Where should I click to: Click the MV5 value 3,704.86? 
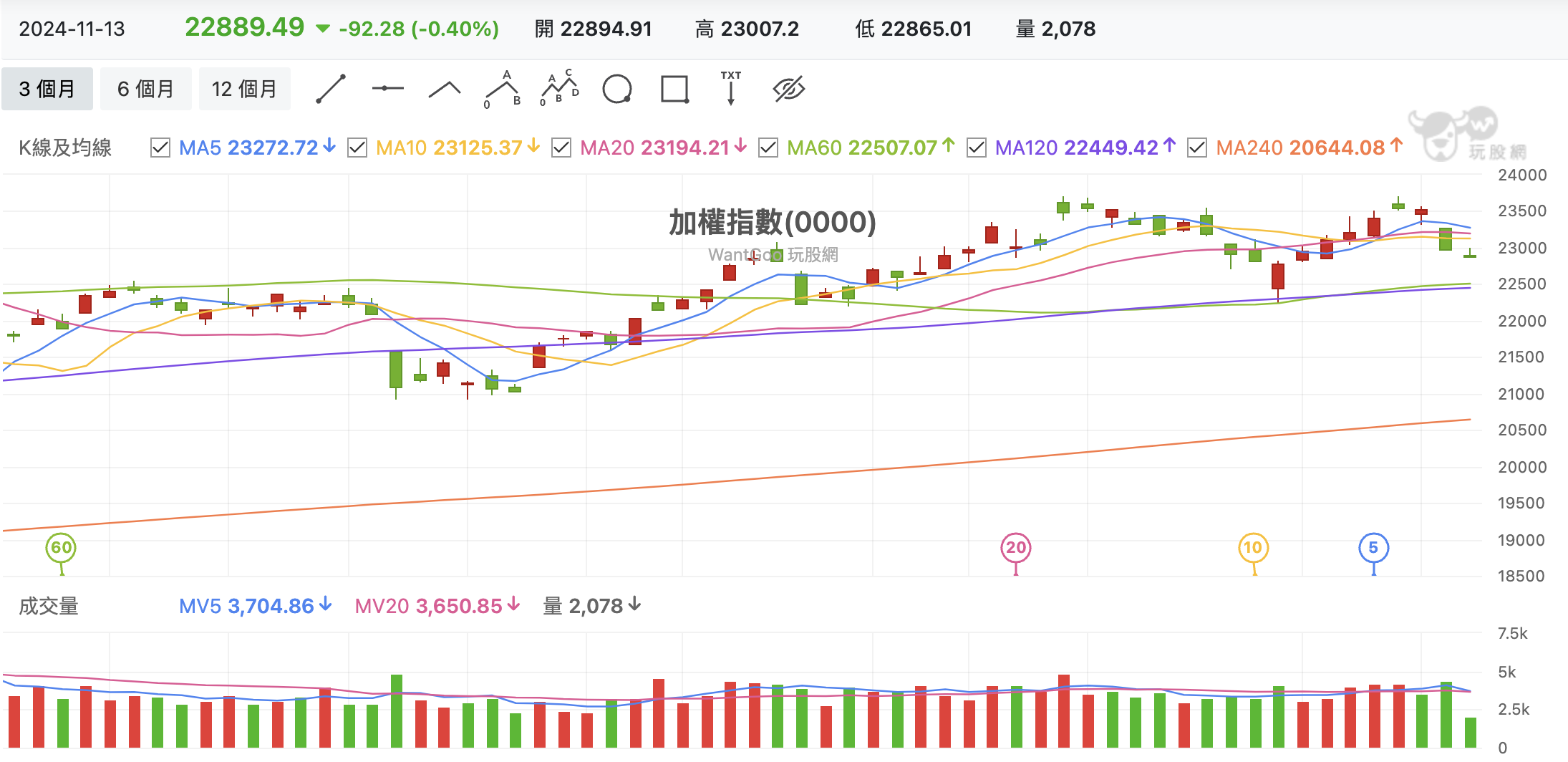coord(271,606)
